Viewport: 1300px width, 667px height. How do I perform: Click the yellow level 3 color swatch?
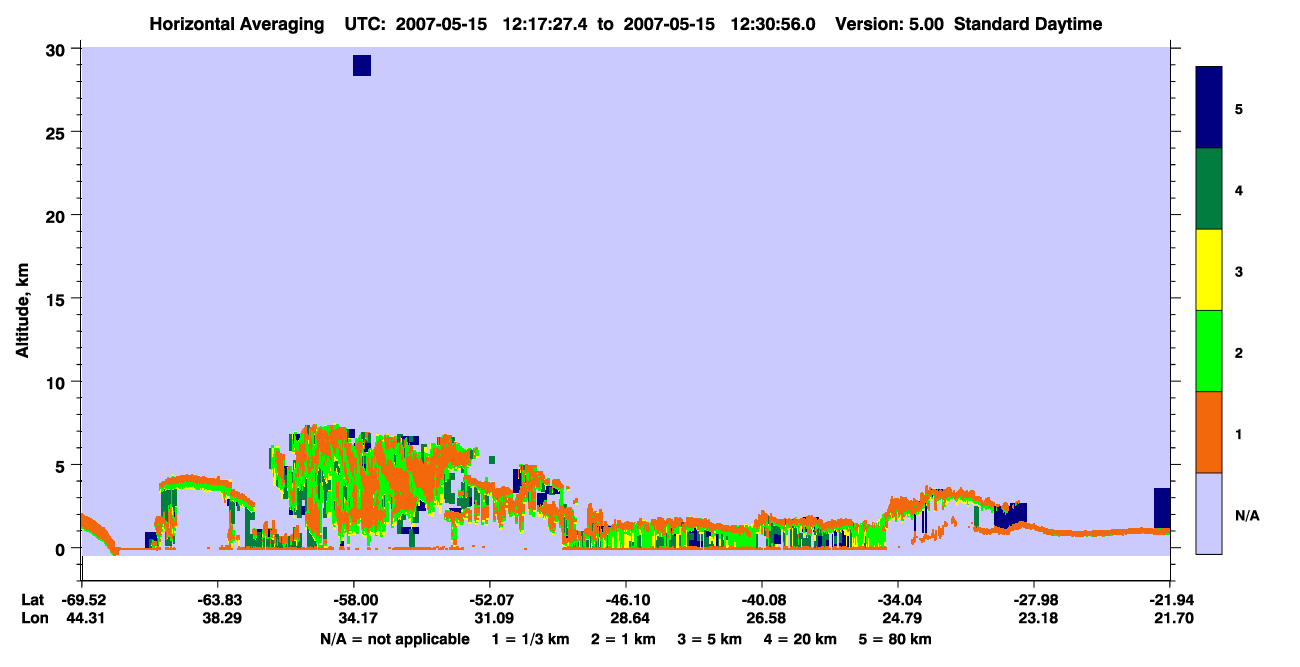1209,270
